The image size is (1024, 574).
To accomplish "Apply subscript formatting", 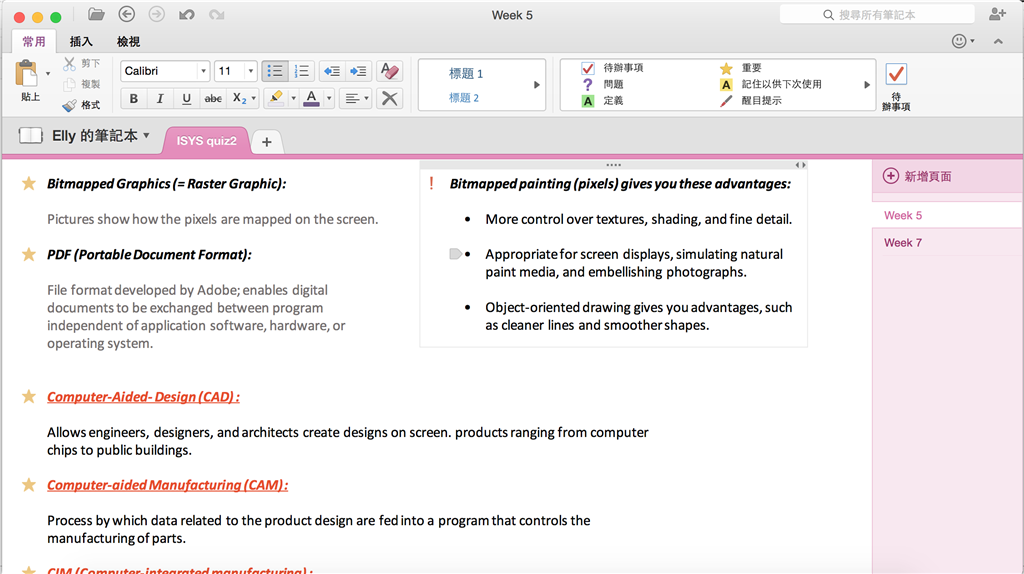I will [239, 99].
